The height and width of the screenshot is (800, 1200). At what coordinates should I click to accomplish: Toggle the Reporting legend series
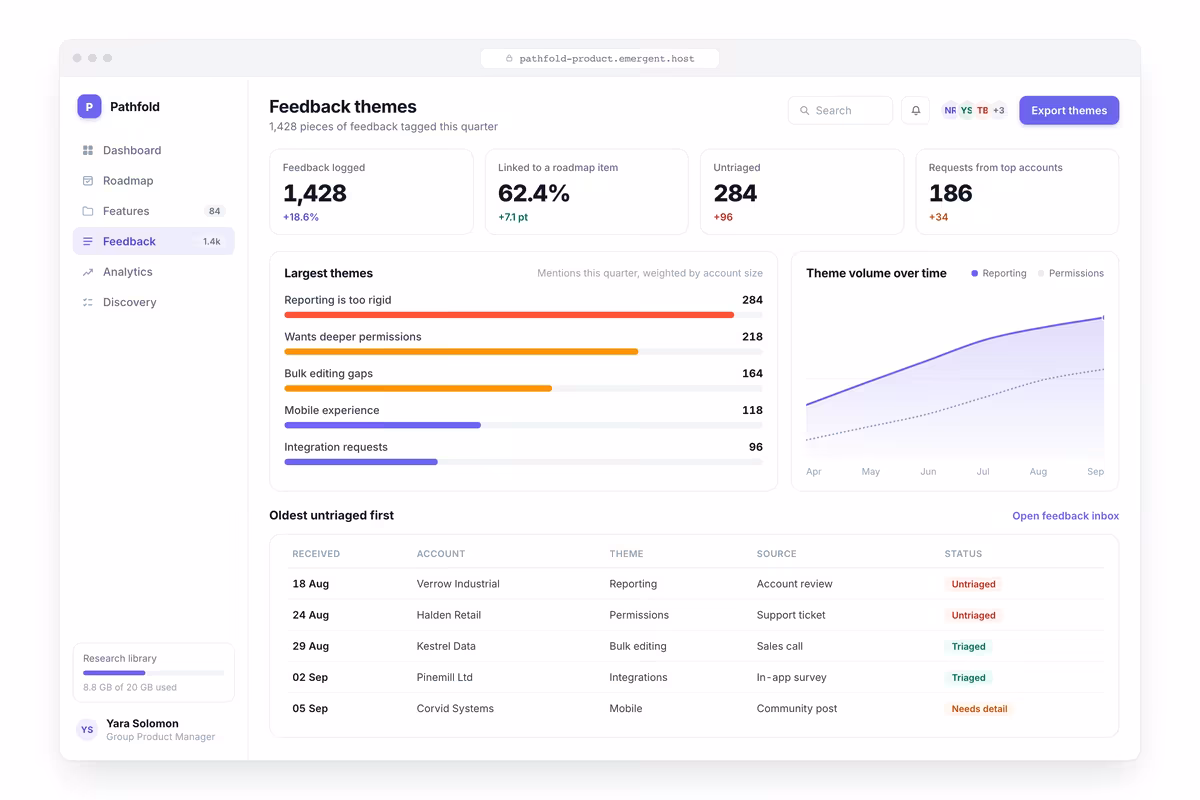(999, 273)
